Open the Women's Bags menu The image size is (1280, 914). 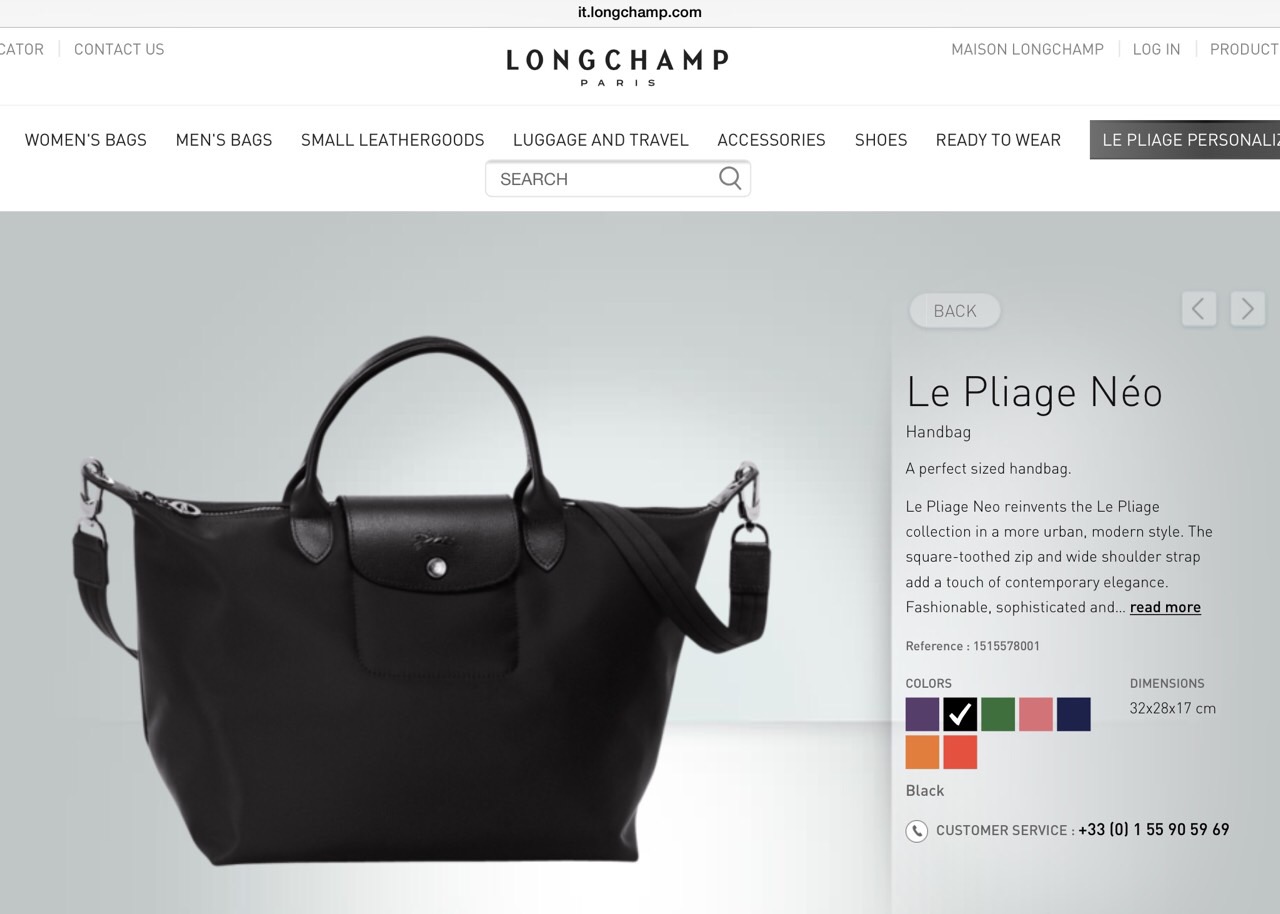86,140
